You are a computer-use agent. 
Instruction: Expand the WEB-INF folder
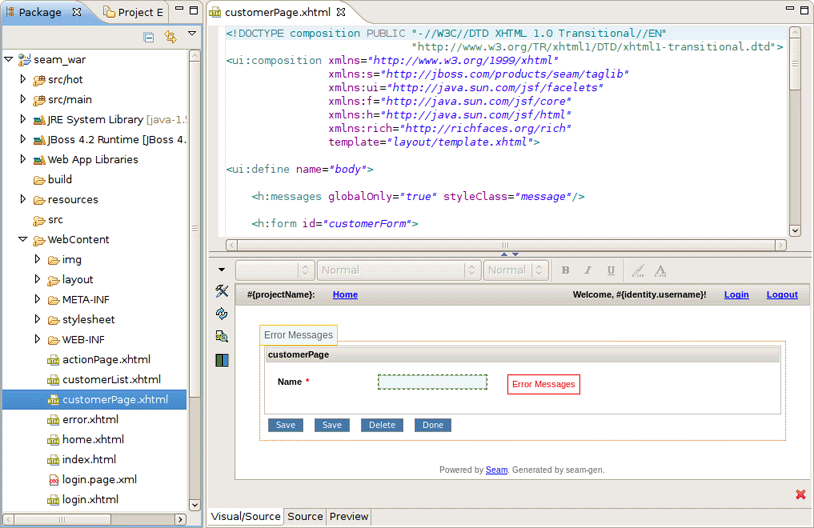(37, 339)
